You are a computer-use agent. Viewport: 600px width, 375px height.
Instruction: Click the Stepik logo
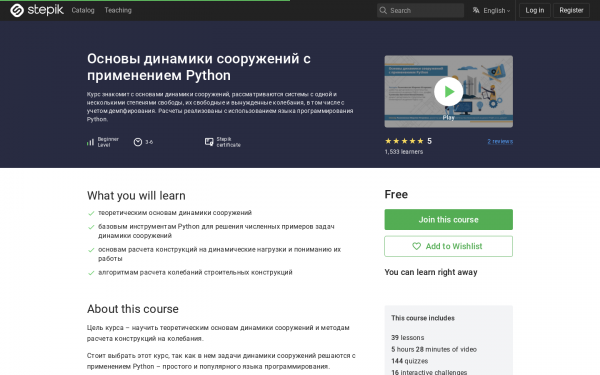37,10
